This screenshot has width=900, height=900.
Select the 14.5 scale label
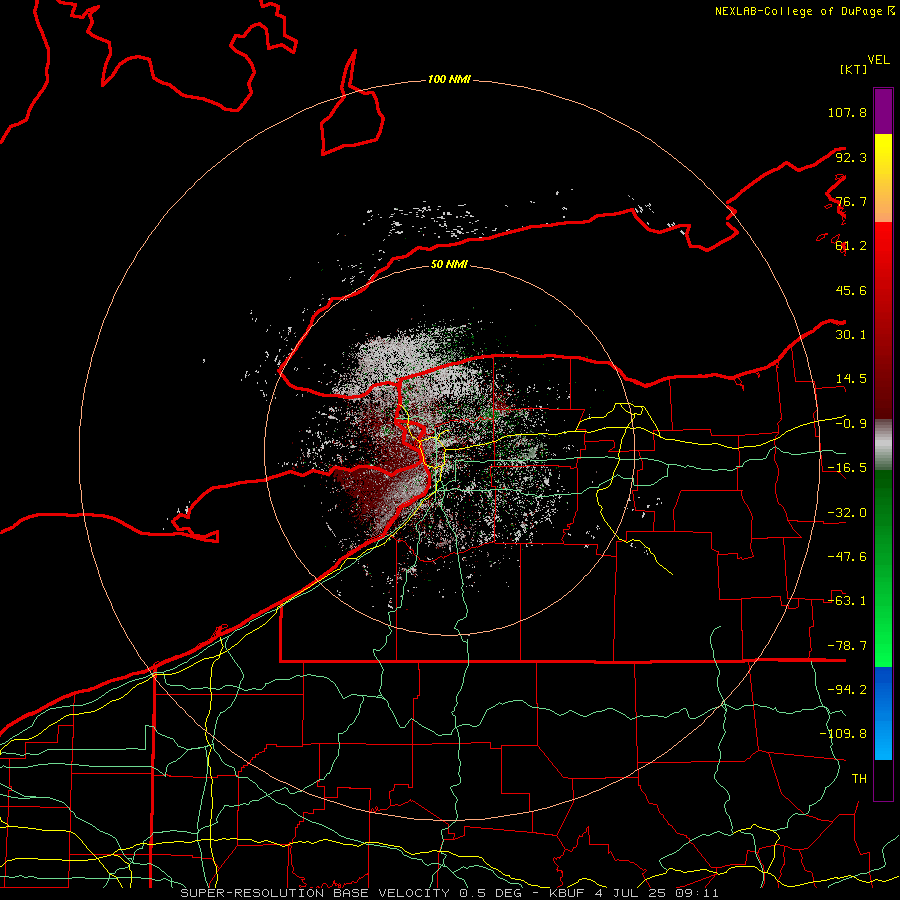(x=851, y=379)
